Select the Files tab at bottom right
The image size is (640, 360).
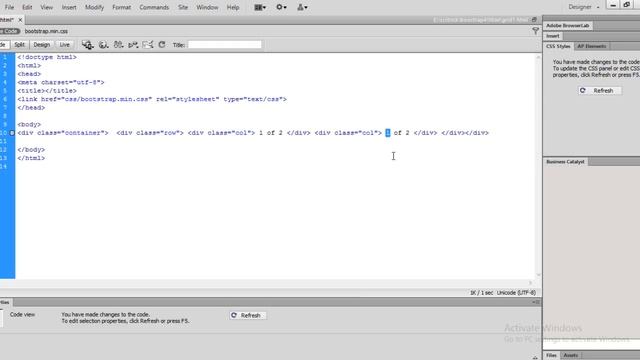point(551,356)
